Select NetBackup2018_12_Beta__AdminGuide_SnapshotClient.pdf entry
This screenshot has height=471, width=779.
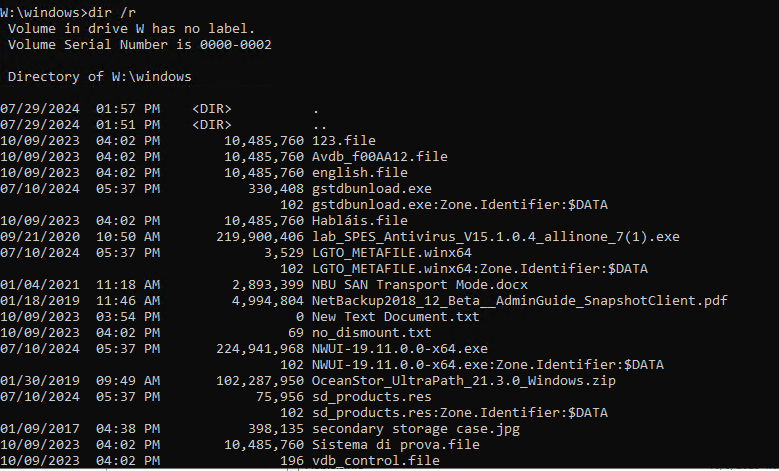pos(520,301)
